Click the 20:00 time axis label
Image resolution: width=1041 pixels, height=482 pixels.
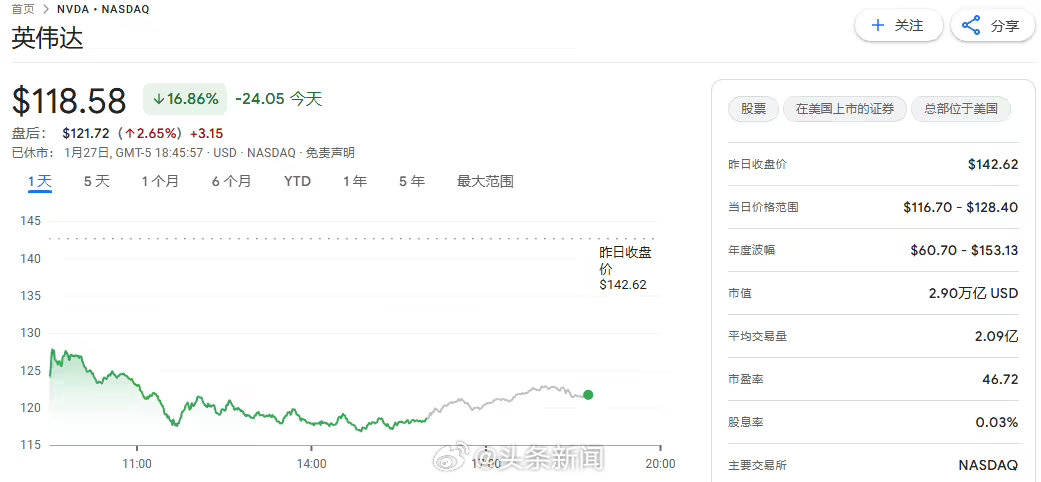pos(660,463)
